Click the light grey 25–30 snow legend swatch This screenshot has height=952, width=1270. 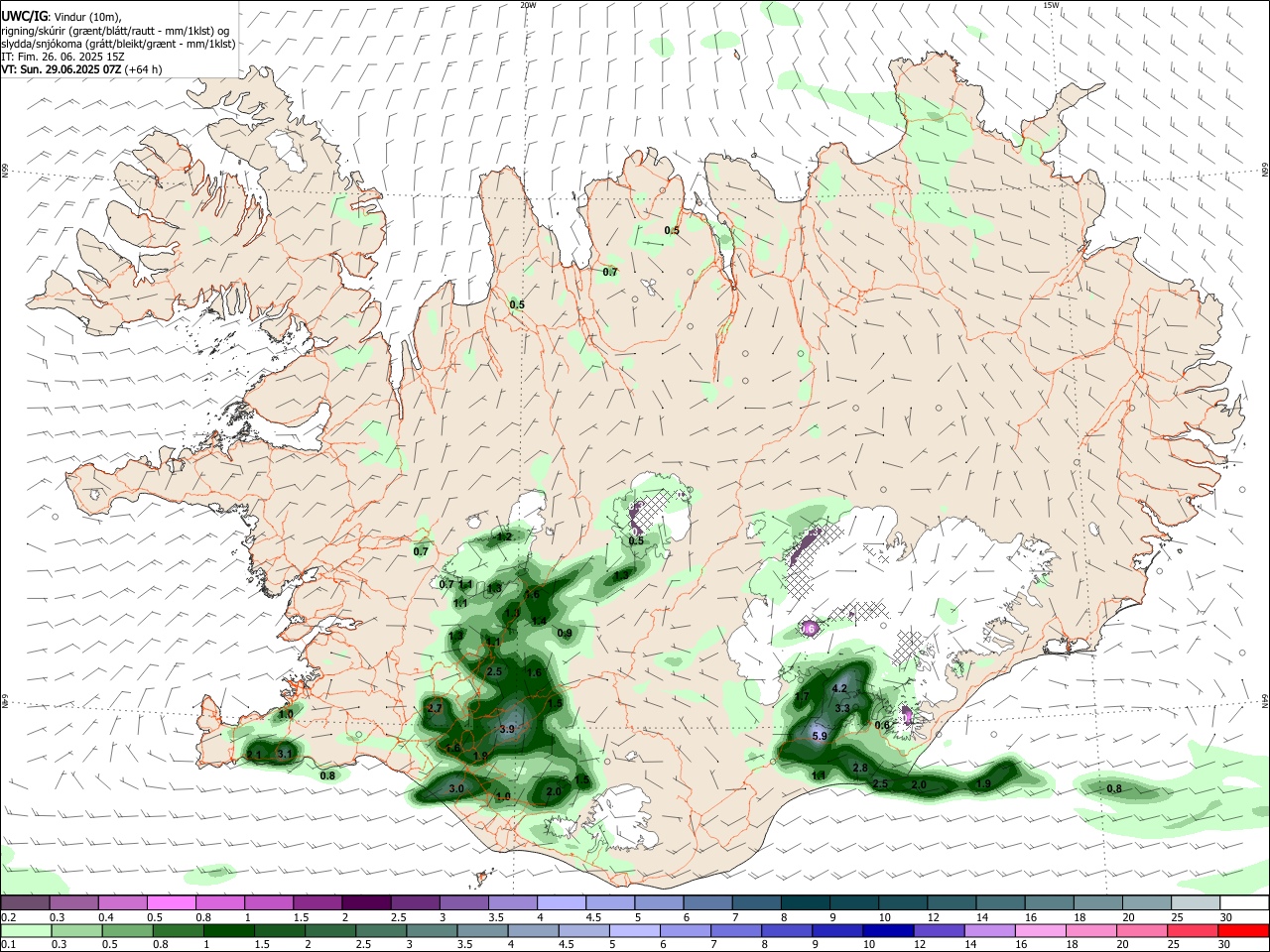(1196, 902)
